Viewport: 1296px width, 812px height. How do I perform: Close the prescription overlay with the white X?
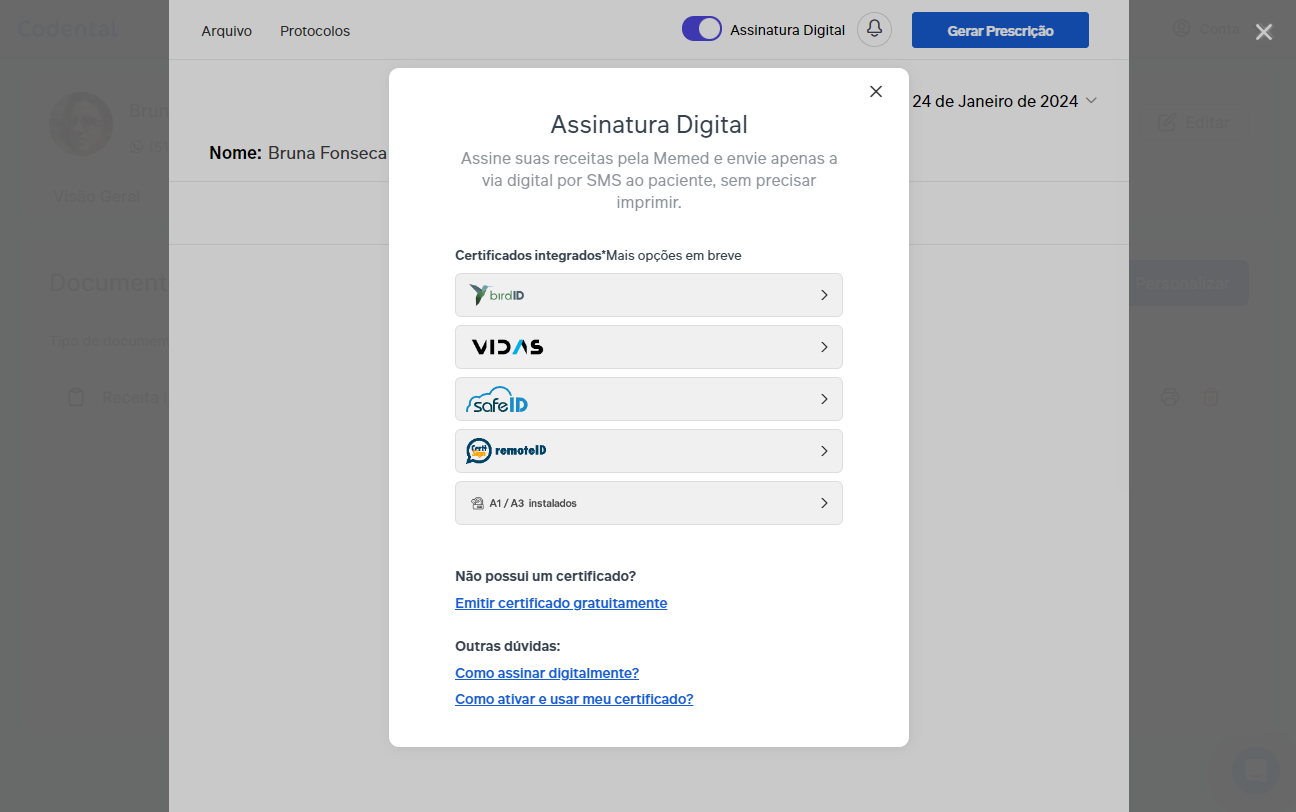(x=1264, y=32)
